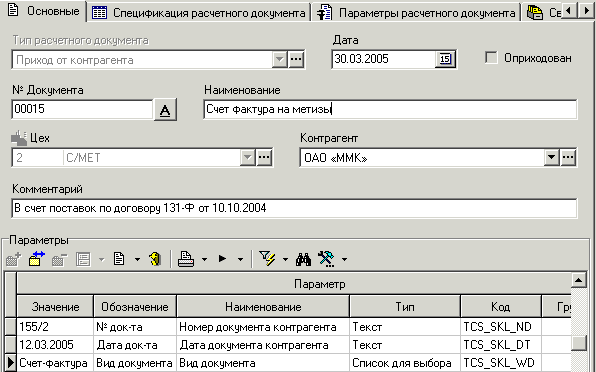
Task: Click the Параметр group header
Action: pos(293,284)
